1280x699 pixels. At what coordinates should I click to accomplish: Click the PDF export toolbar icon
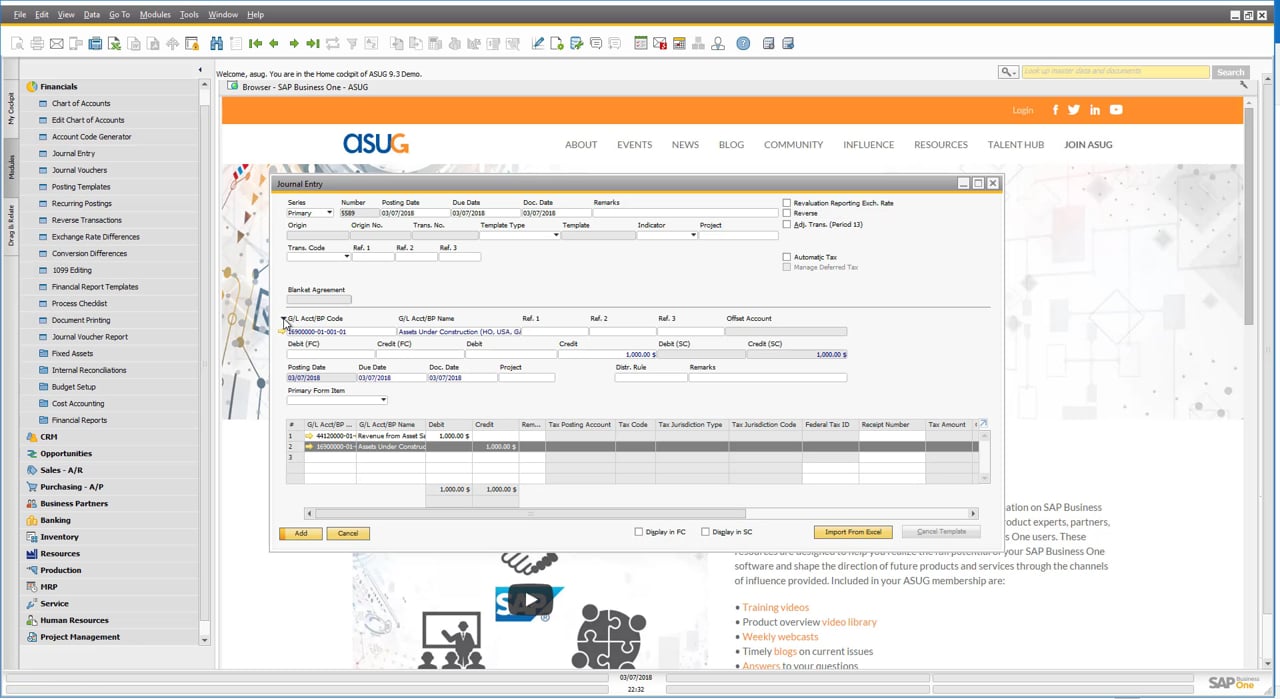click(x=153, y=43)
